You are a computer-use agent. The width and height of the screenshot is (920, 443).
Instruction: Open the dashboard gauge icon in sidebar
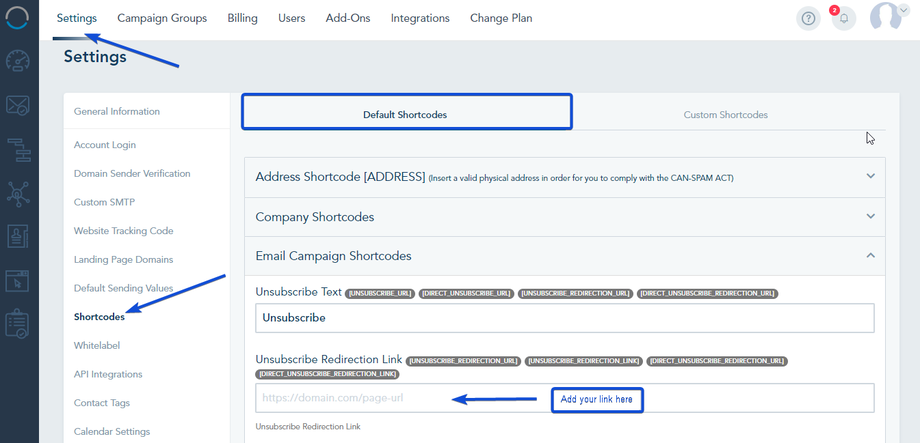[x=18, y=62]
